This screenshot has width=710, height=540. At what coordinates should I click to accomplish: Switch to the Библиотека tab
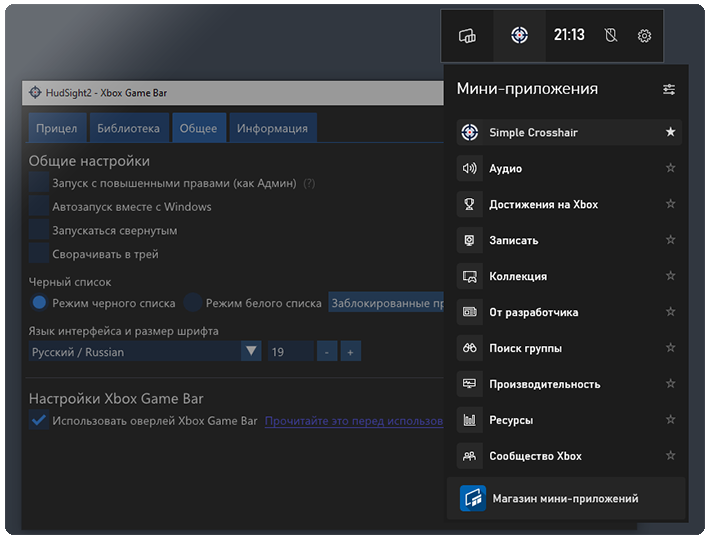coord(129,128)
